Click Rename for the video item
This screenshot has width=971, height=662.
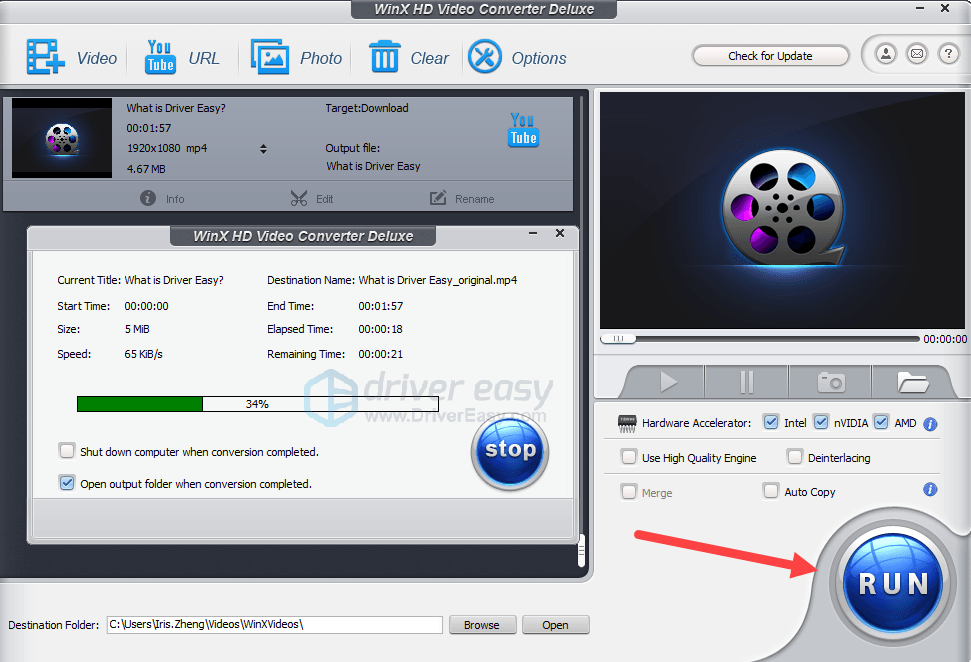[462, 199]
